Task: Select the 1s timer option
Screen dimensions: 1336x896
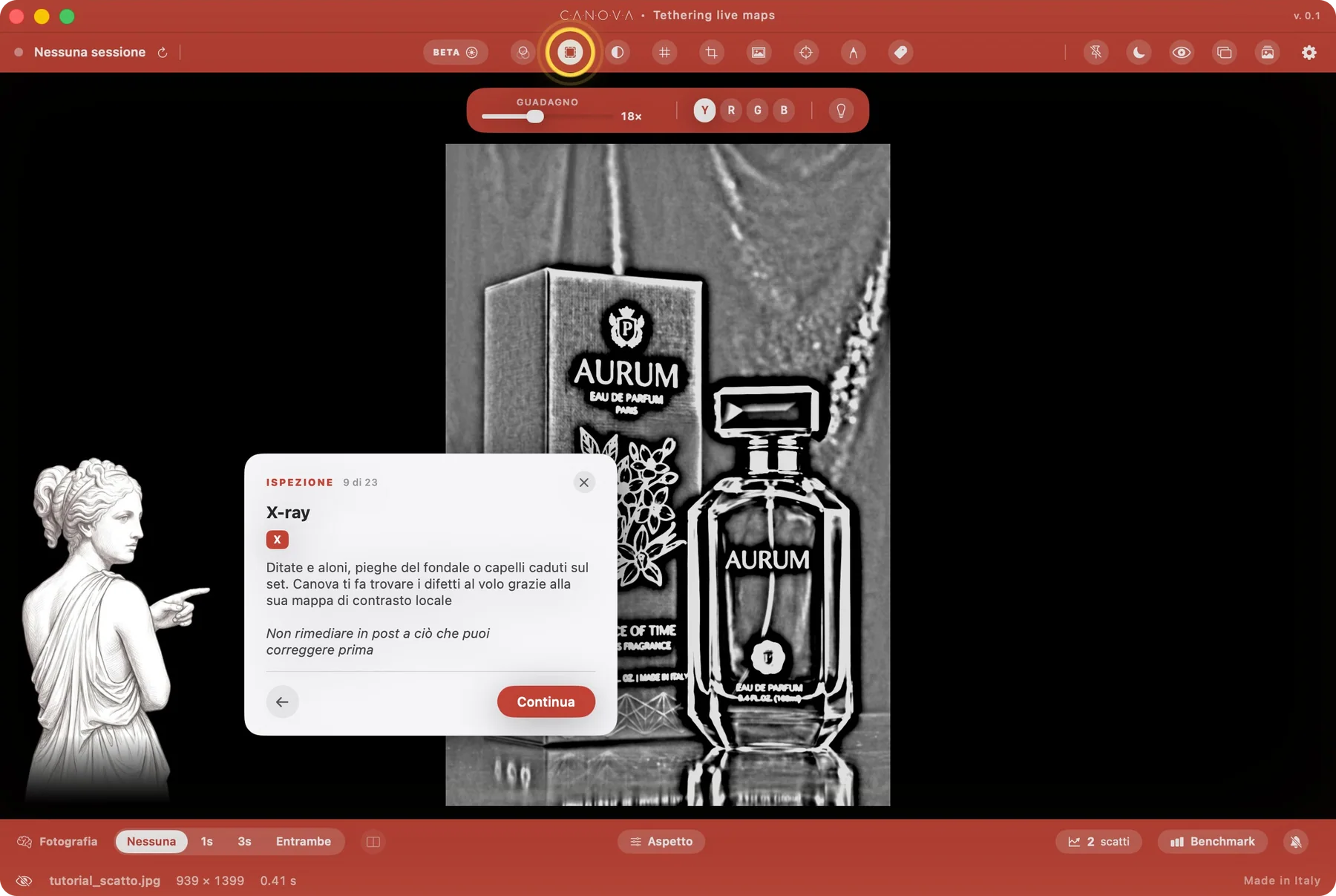Action: pos(207,841)
